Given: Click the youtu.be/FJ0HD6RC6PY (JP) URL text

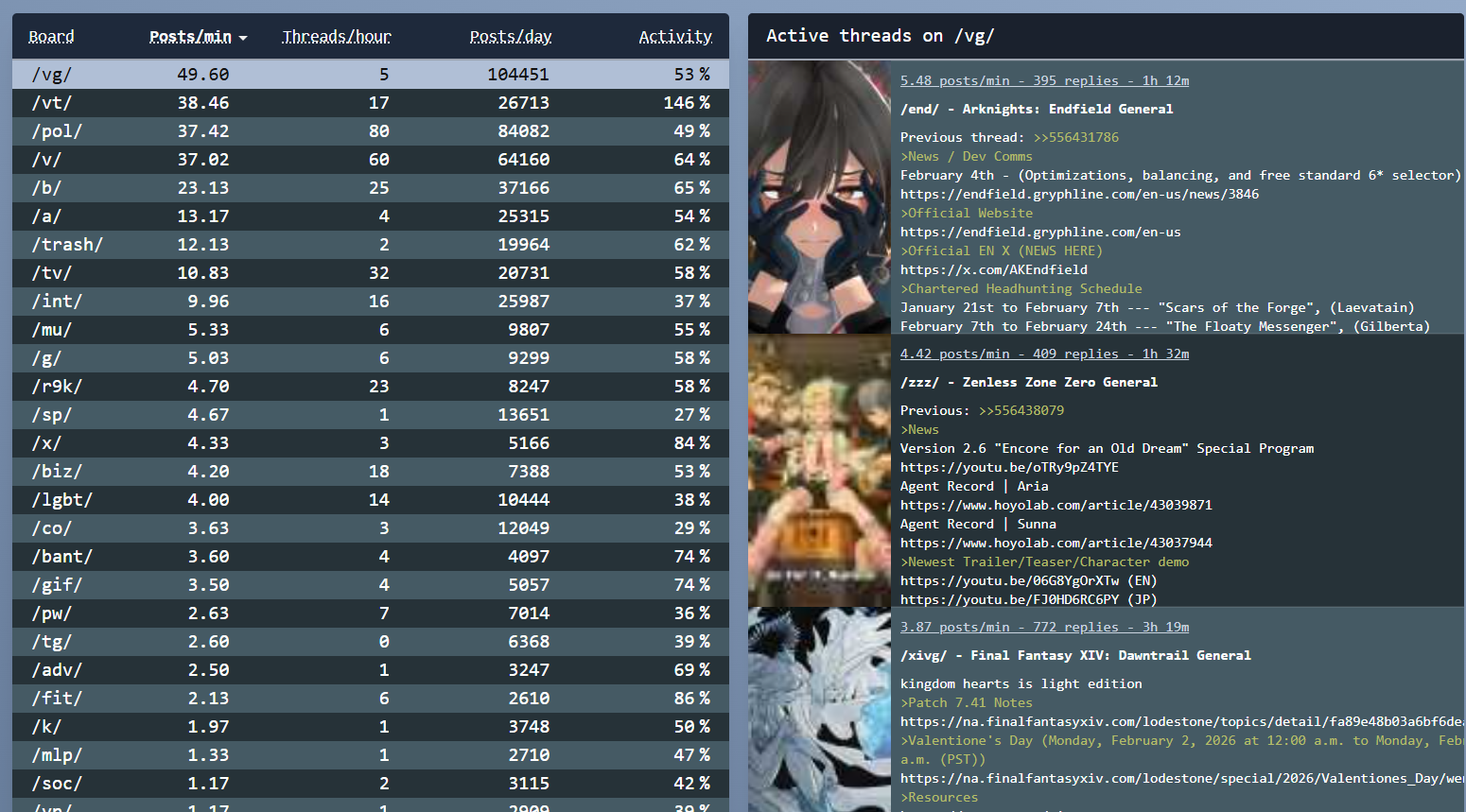Looking at the screenshot, I should (1029, 599).
